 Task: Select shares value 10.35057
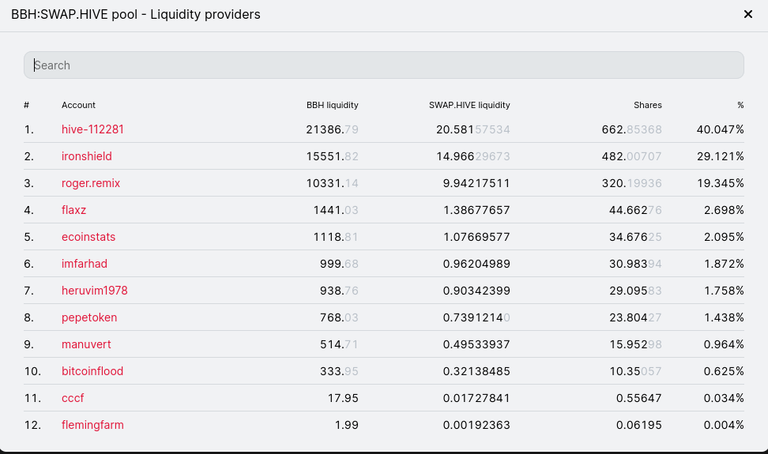635,371
